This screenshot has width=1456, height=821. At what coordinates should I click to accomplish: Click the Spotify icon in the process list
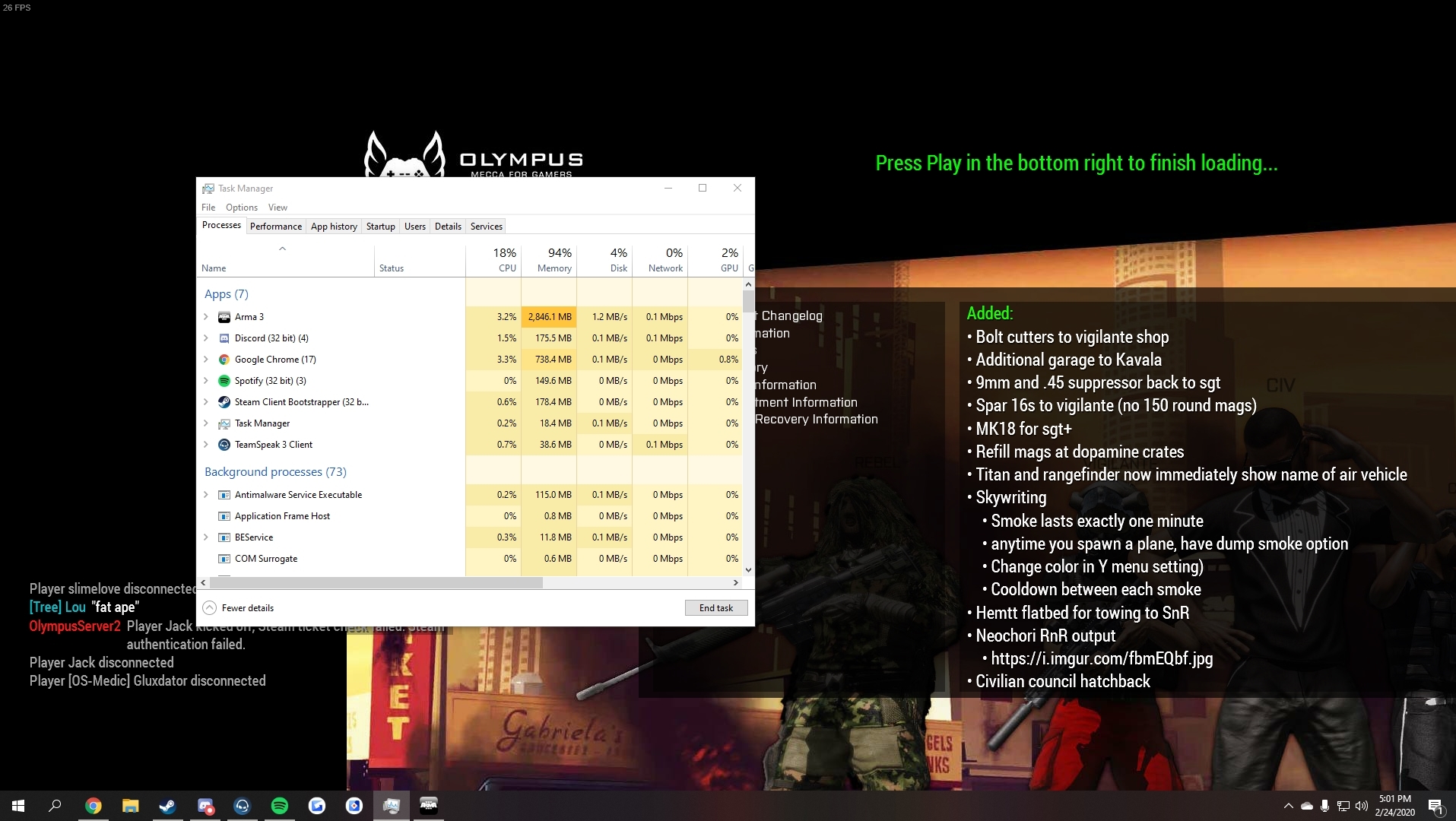[224, 381]
